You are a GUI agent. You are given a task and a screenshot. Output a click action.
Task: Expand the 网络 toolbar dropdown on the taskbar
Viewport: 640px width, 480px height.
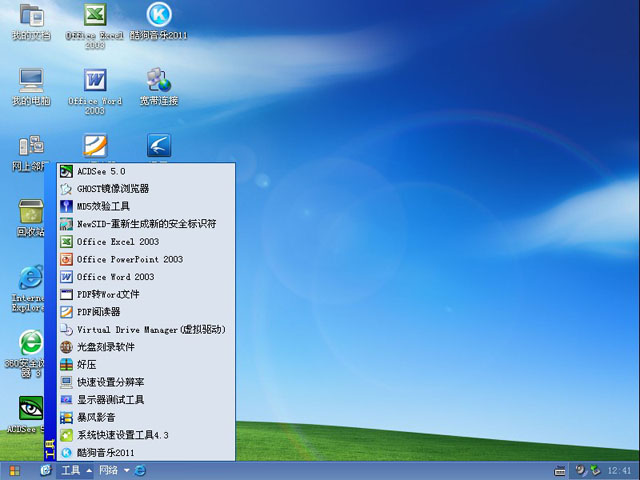tap(126, 470)
